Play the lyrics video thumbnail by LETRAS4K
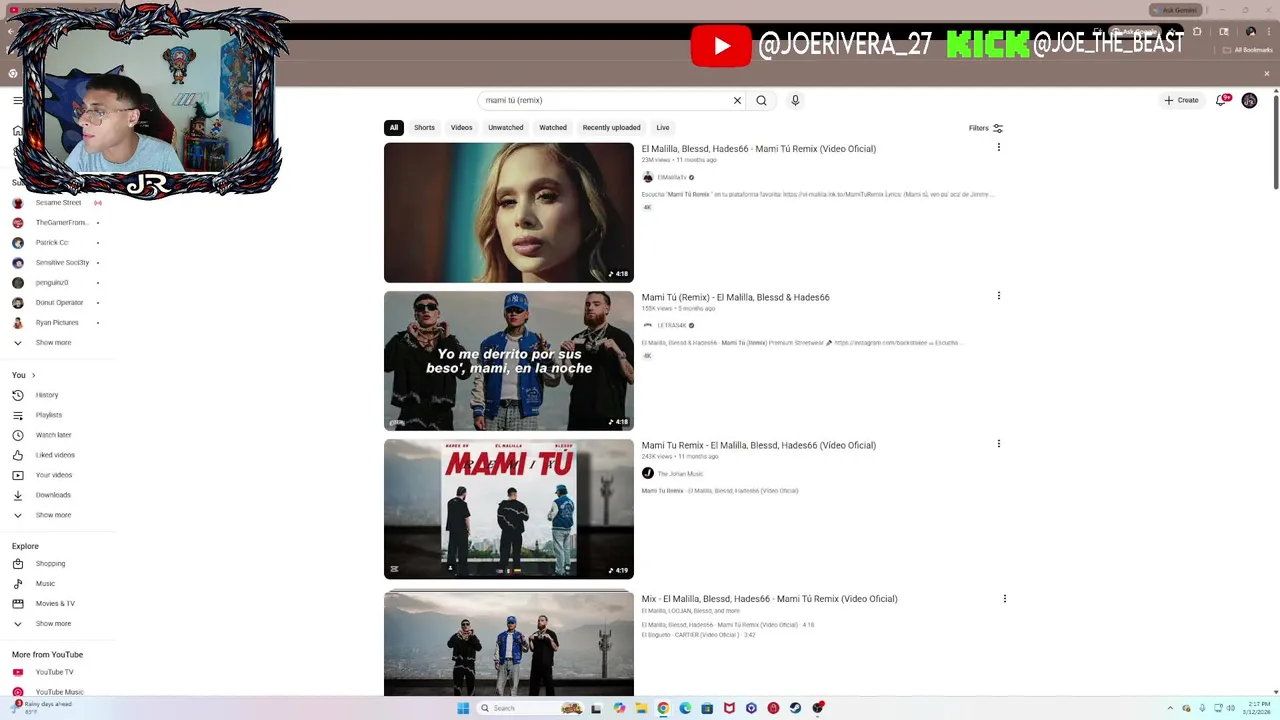The image size is (1280, 720). click(x=508, y=360)
